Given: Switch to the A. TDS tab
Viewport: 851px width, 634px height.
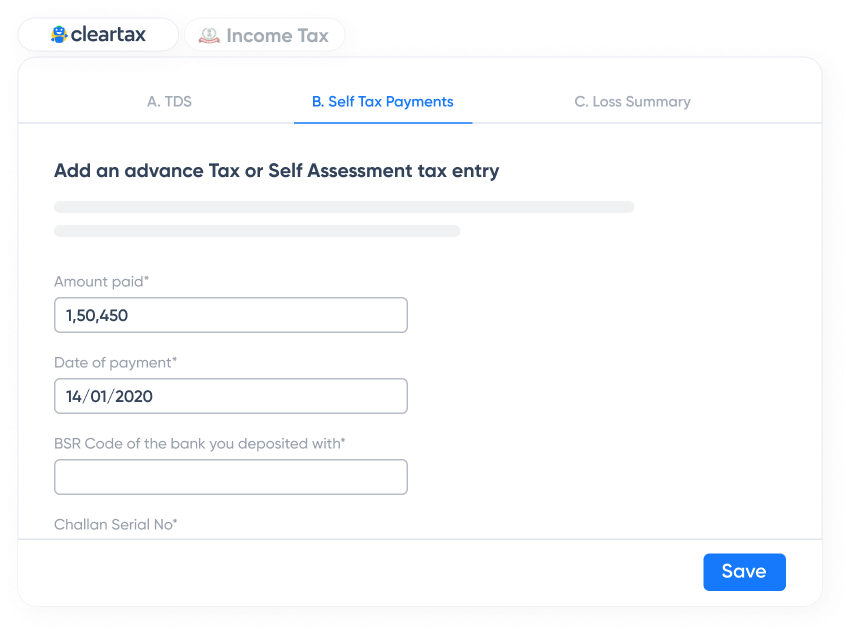Looking at the screenshot, I should click(169, 101).
